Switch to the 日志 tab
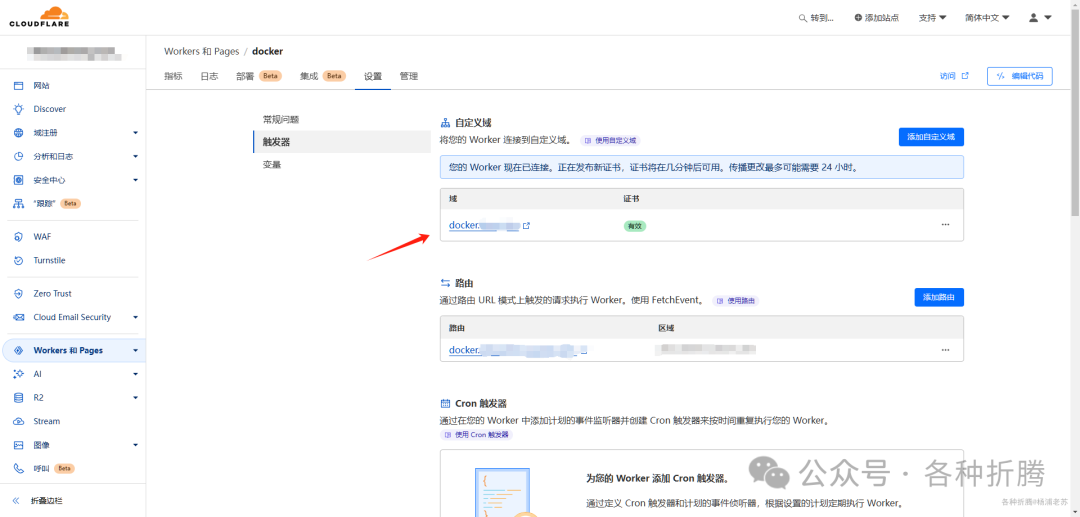Screen dimensions: 1080x517 209,76
